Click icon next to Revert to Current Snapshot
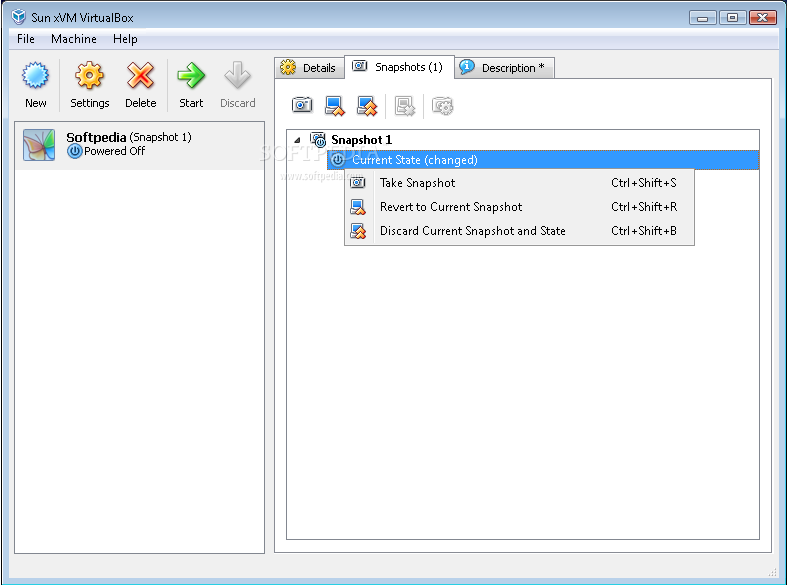 point(358,207)
